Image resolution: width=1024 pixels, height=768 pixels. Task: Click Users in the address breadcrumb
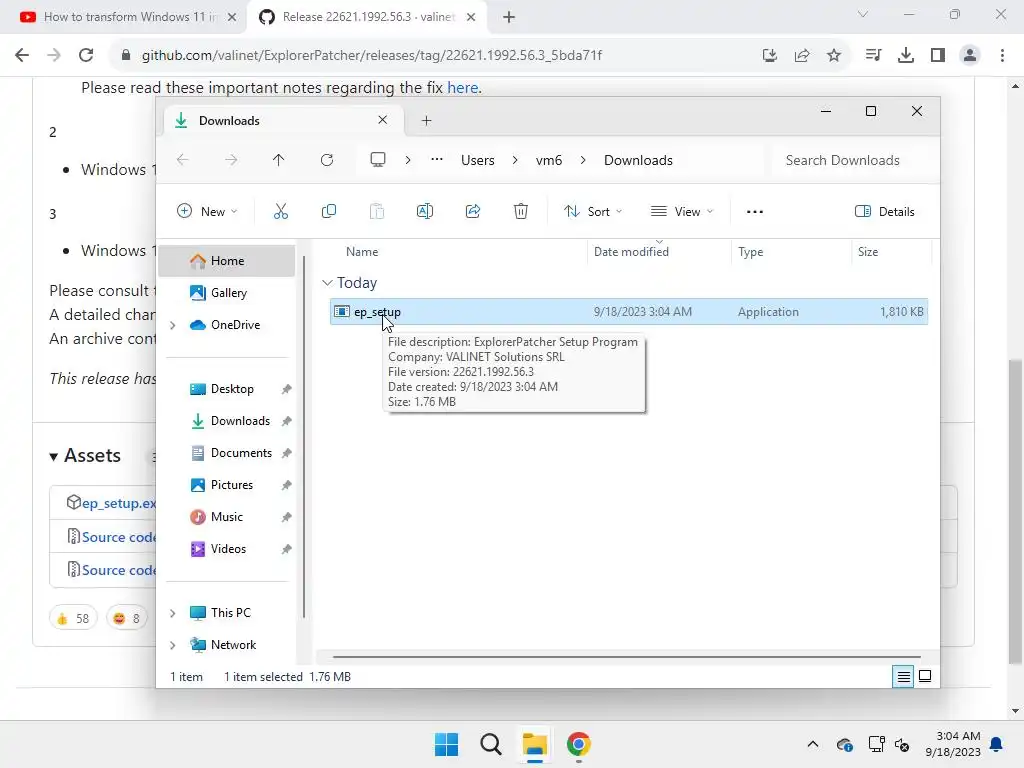(x=477, y=160)
